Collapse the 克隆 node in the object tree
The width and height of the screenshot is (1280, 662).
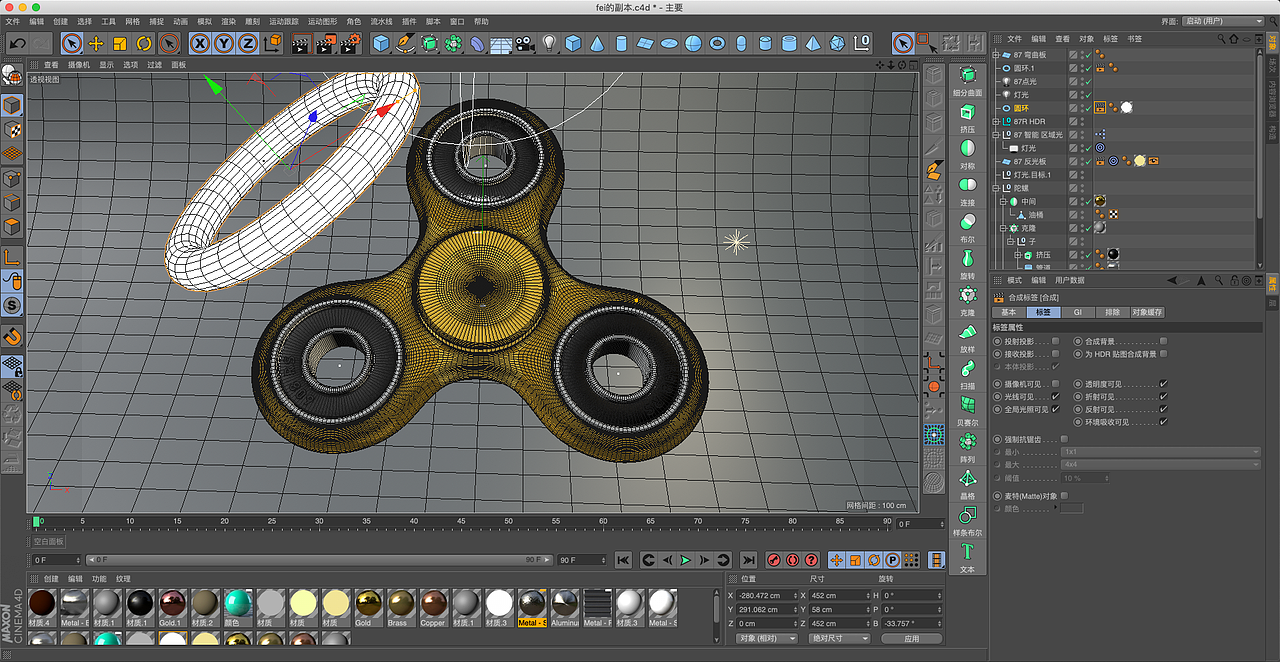coord(1003,228)
